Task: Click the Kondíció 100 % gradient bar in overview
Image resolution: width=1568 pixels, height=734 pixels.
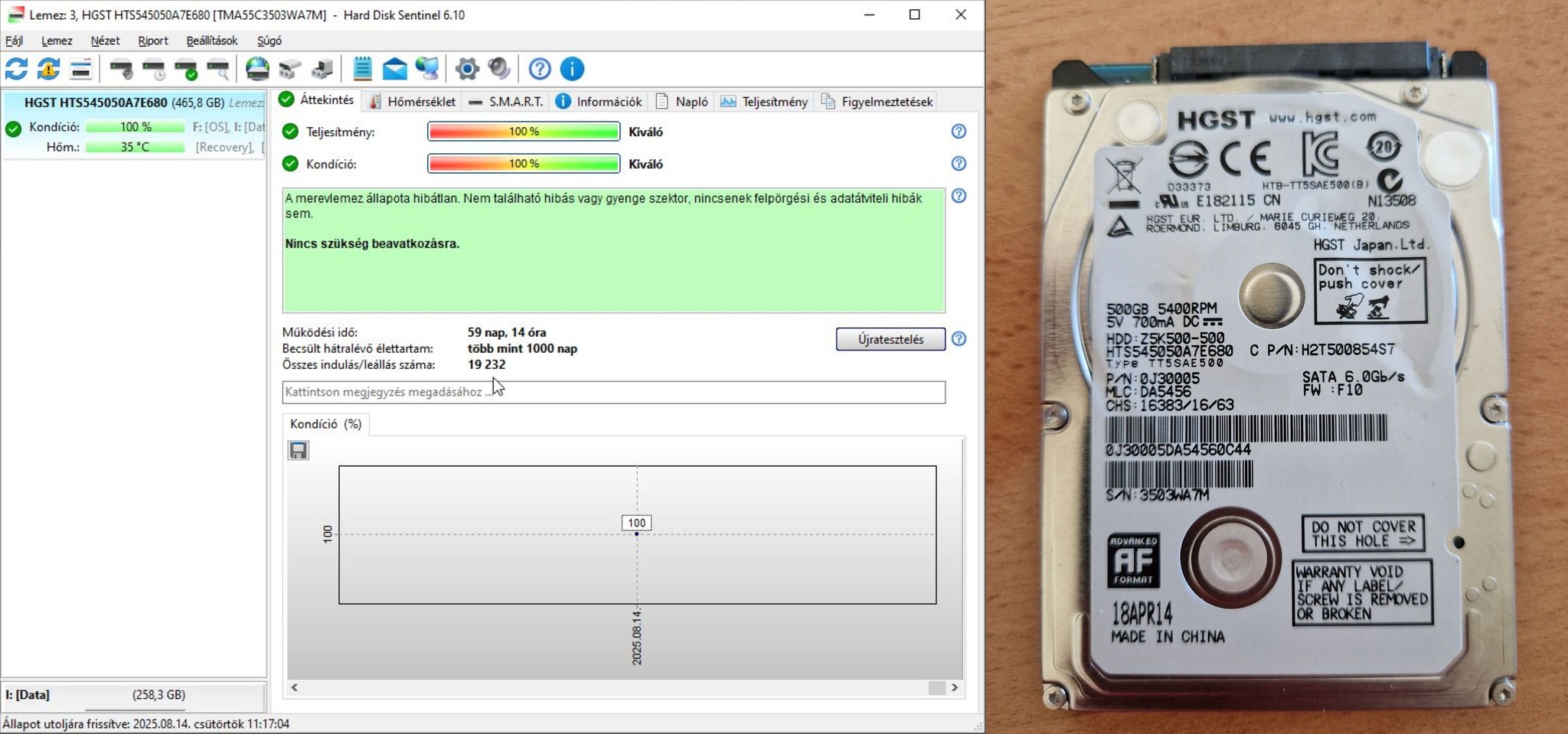Action: point(524,164)
